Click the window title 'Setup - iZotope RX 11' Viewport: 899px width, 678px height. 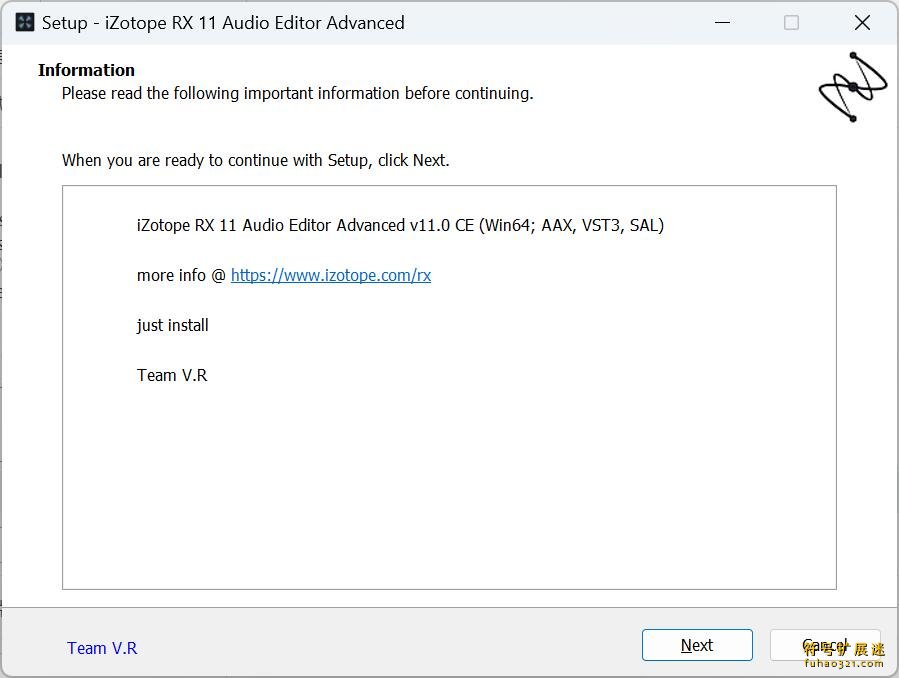[223, 23]
